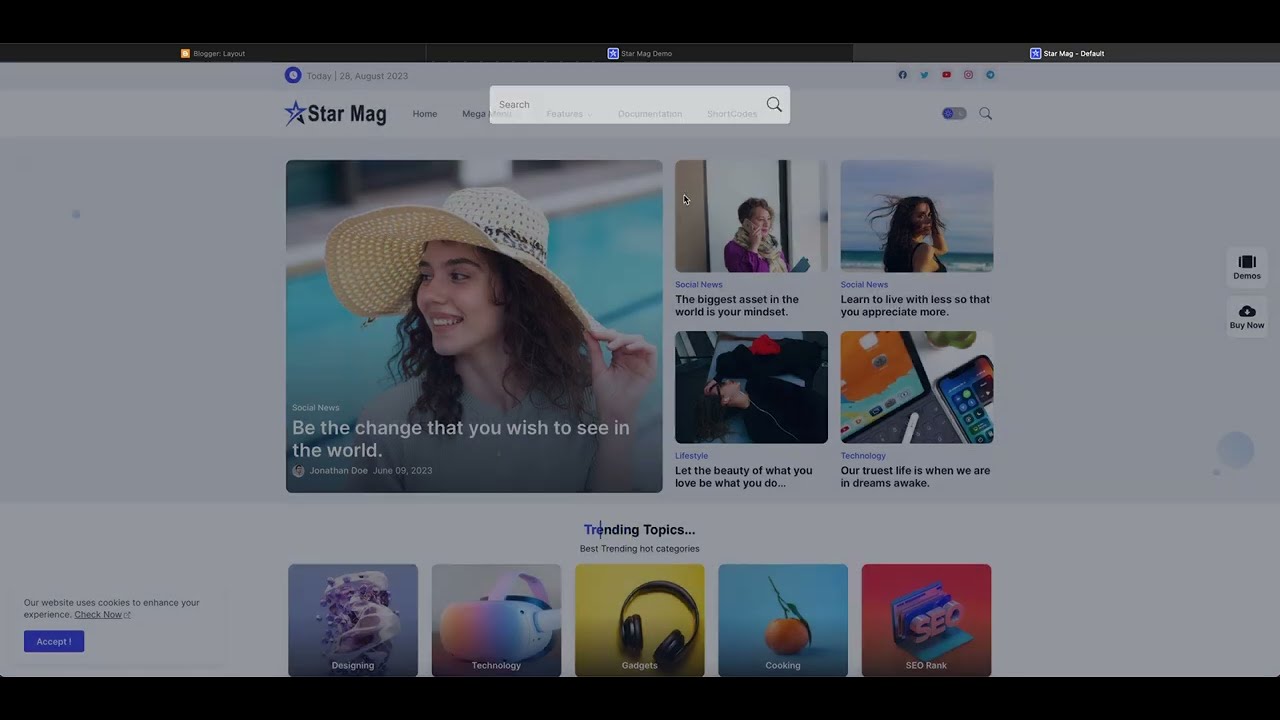
Task: Accept the cookie notice
Action: point(54,641)
